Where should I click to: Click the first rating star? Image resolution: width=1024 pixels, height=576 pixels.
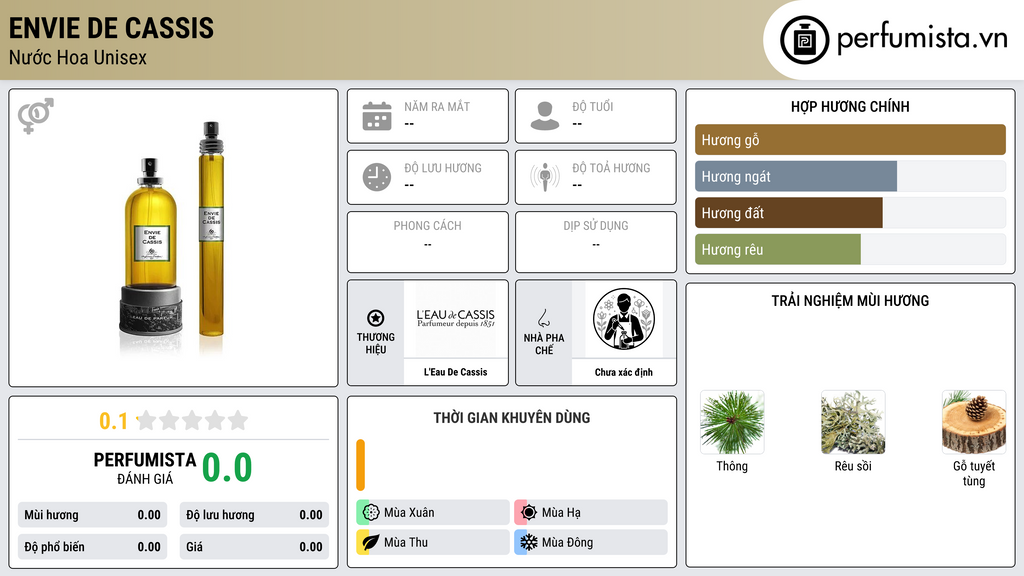click(x=146, y=420)
